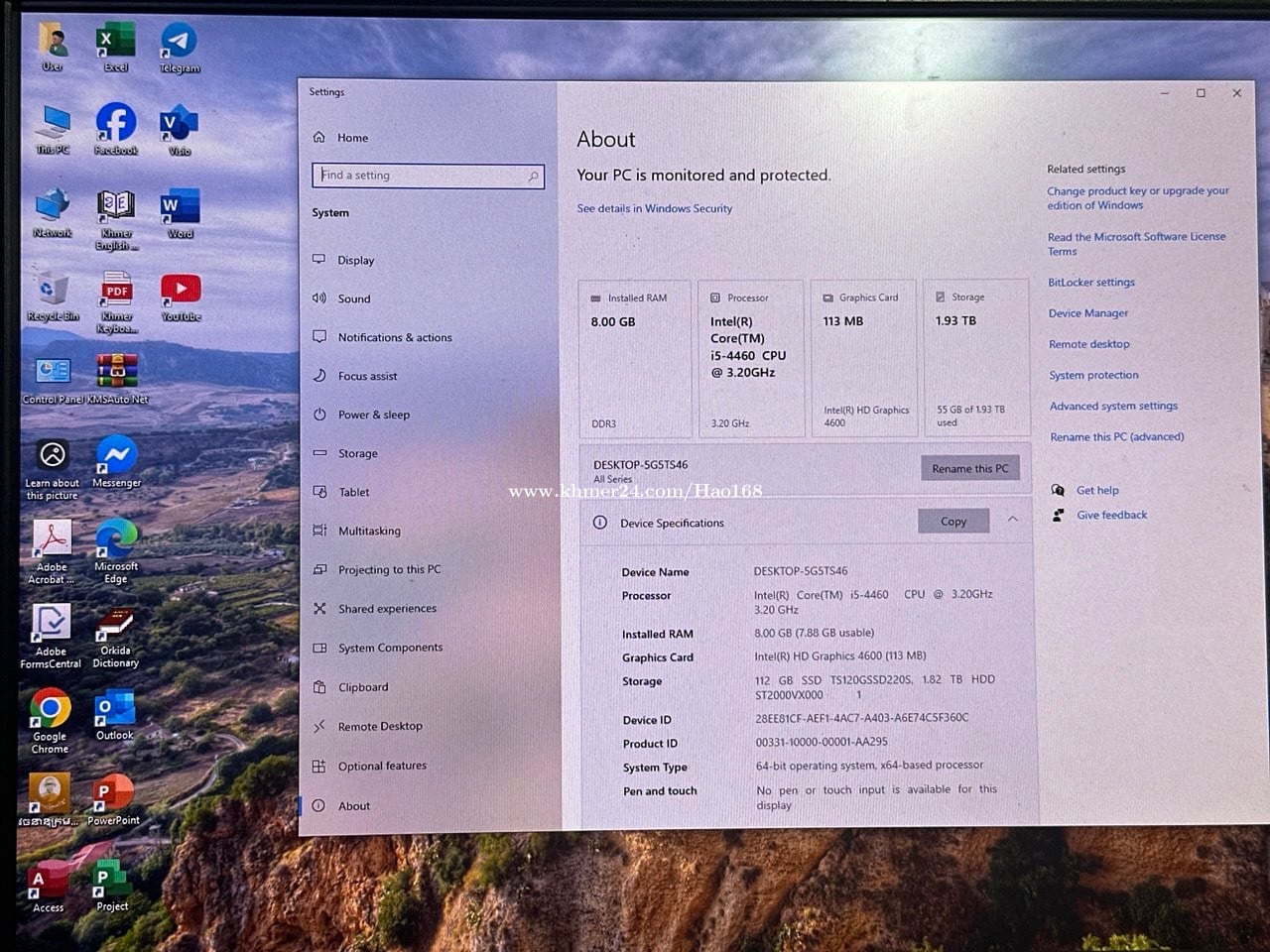Open See details in Windows Security
Screen dimensions: 1270x952
point(655,208)
